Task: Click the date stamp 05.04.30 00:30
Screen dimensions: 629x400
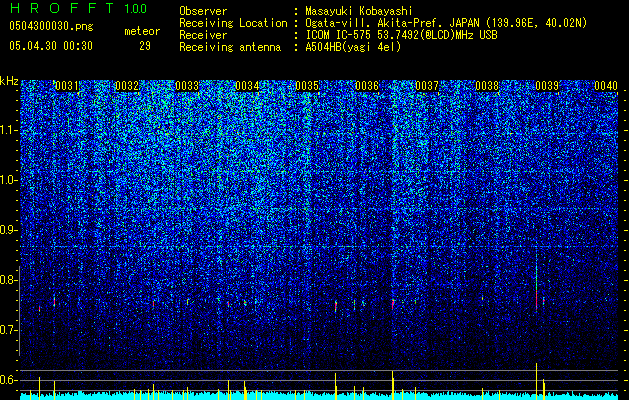Action: (x=51, y=46)
